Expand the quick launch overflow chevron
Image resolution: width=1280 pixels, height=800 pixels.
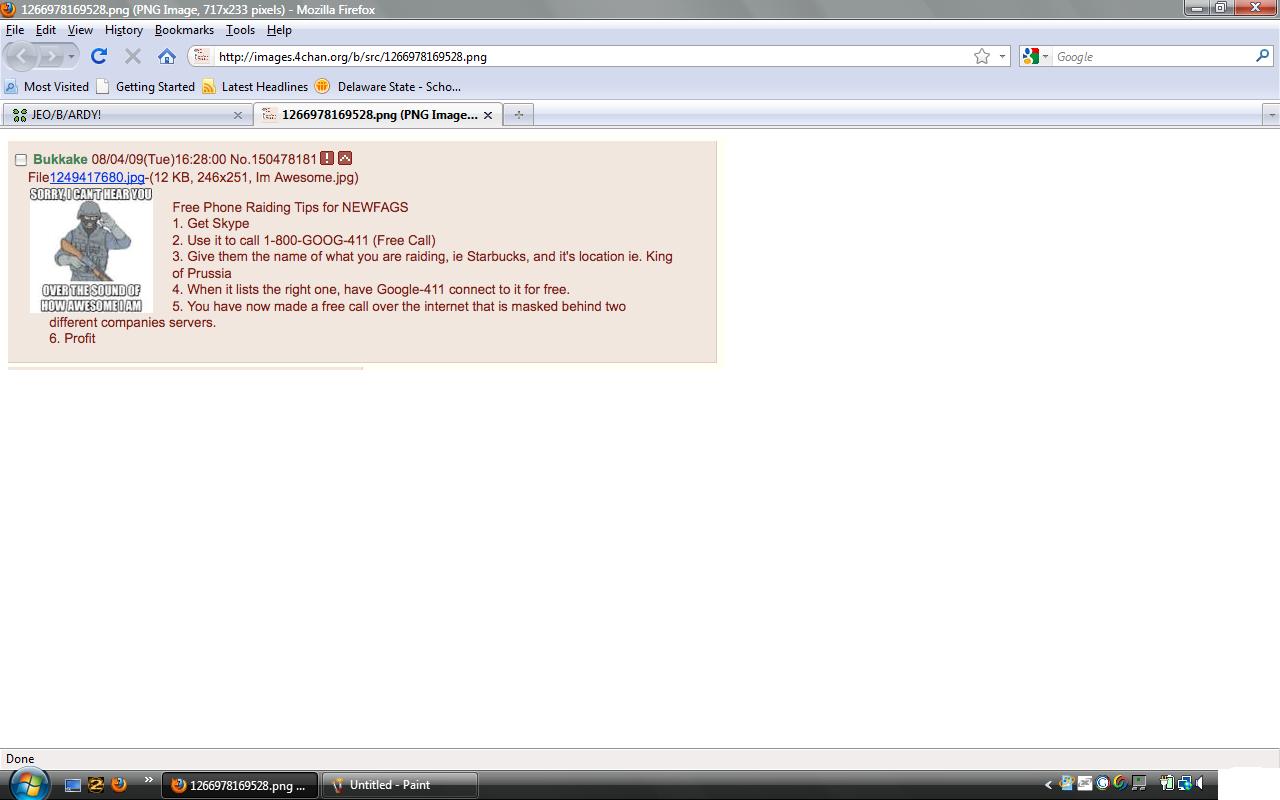(x=149, y=781)
